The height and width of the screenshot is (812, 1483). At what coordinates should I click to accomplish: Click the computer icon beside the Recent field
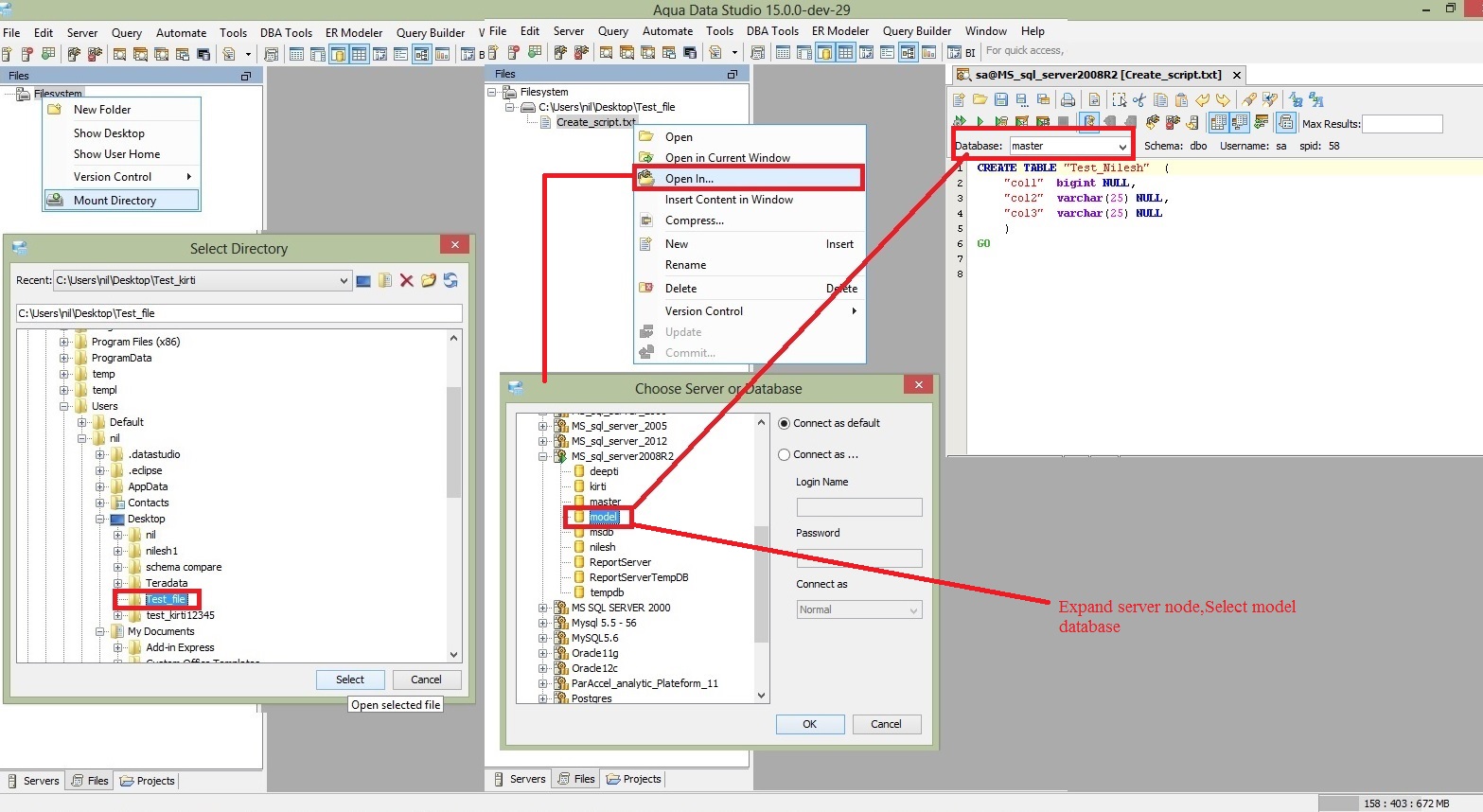pos(363,280)
